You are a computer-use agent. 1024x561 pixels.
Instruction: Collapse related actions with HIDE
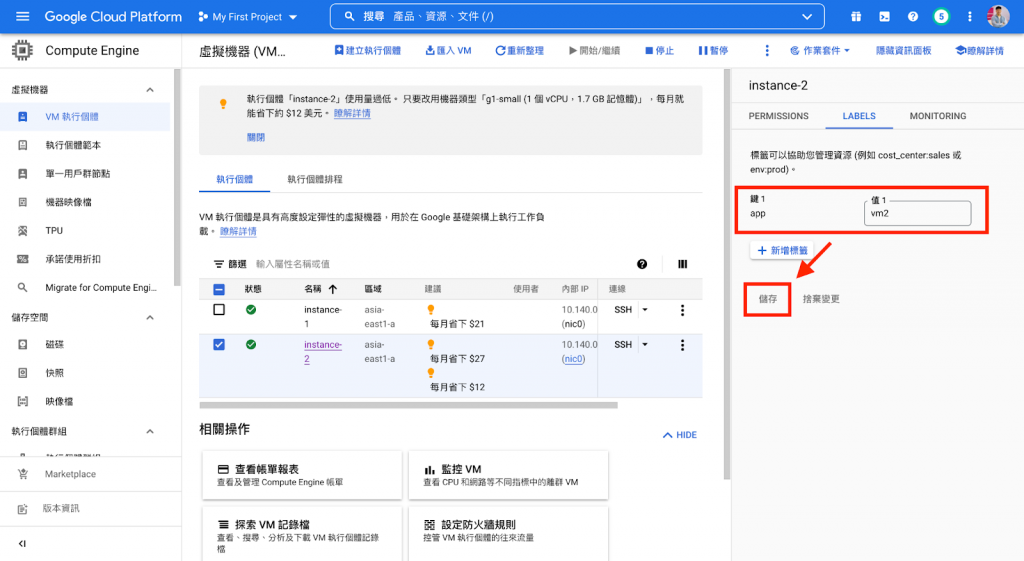(680, 435)
